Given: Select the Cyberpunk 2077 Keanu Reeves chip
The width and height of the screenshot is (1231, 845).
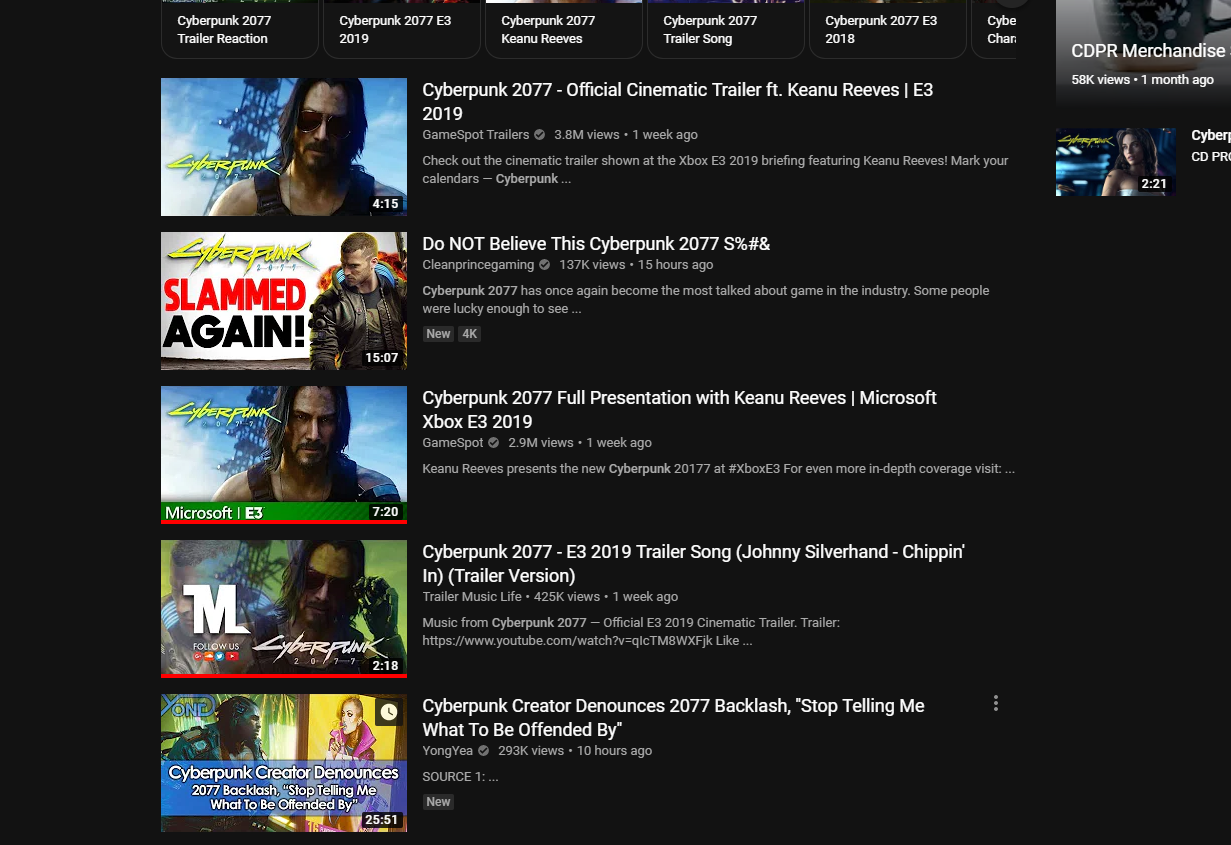Looking at the screenshot, I should (564, 29).
